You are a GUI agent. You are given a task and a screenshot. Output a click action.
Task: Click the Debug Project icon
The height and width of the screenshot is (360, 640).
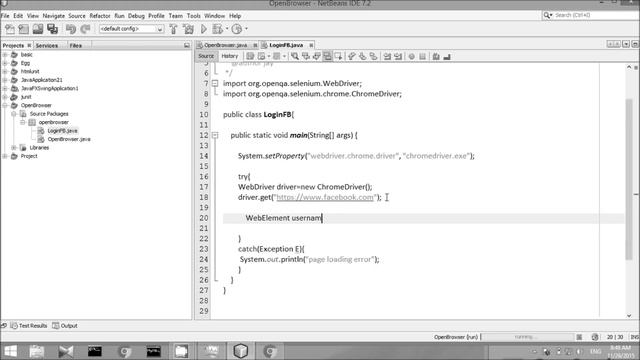coord(218,29)
